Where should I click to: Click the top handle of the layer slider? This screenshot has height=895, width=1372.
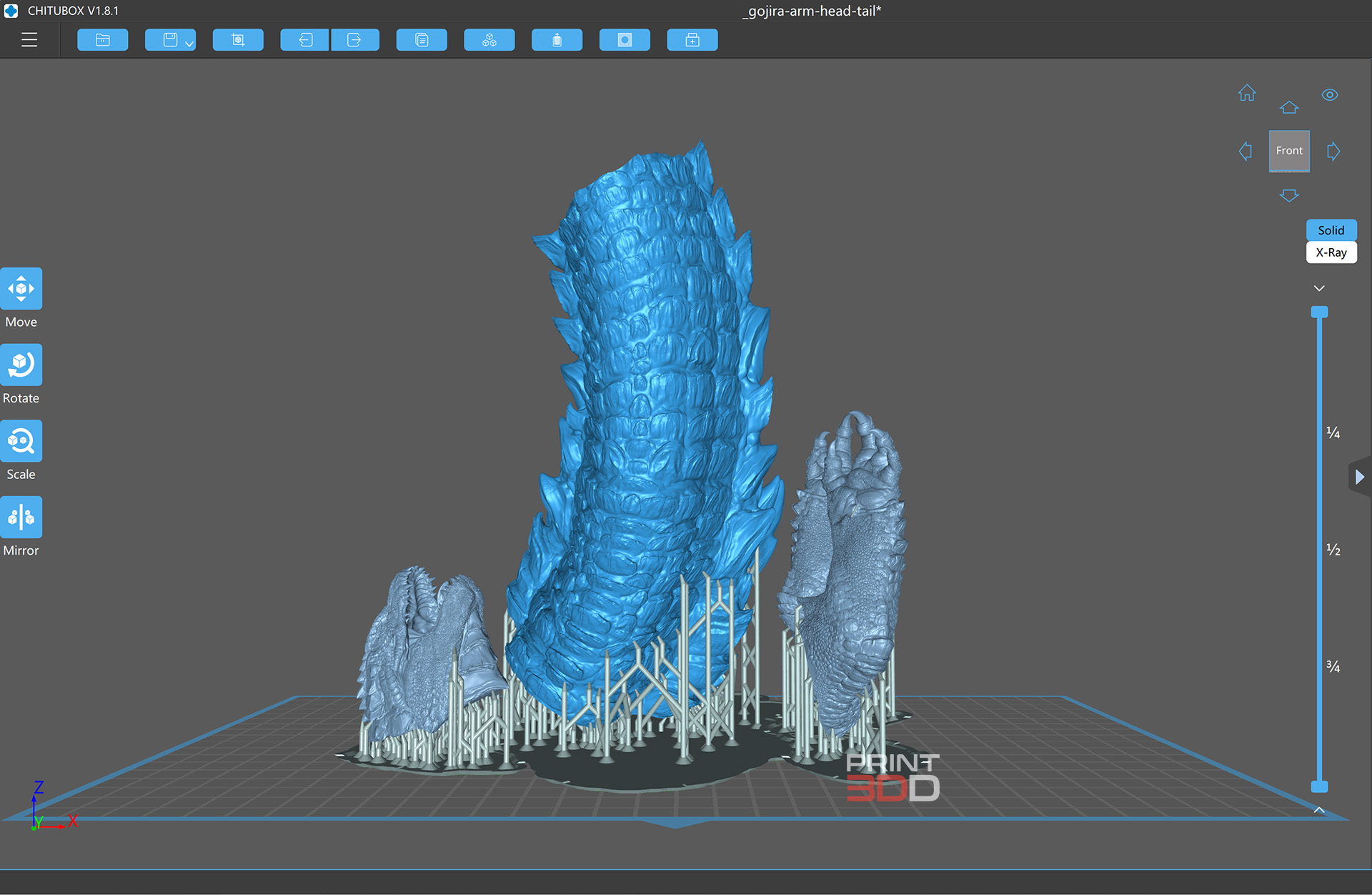1319,312
